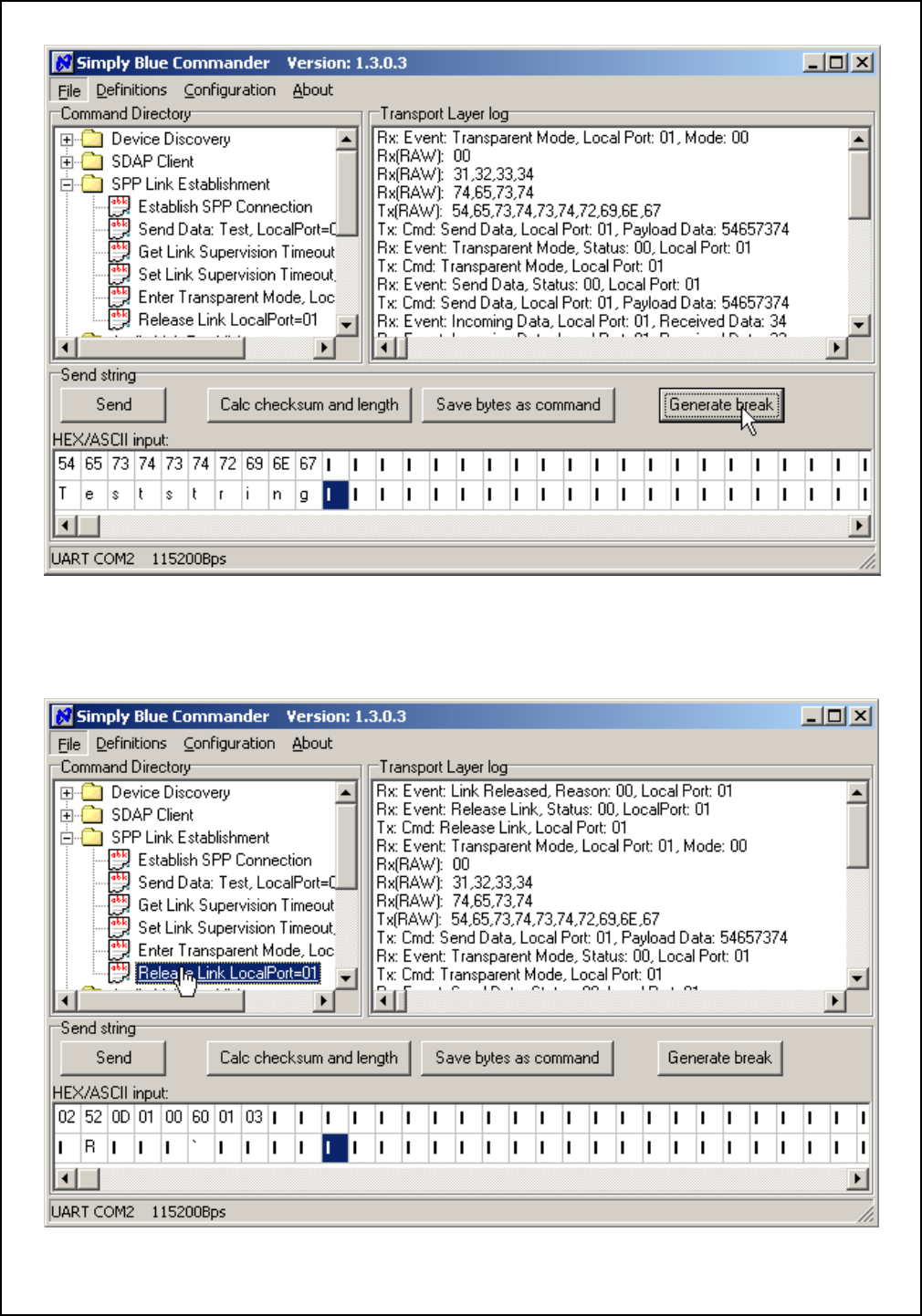Select Establish SPP Connection in lower tree
Screen dimensions: 922x1316
point(225,860)
